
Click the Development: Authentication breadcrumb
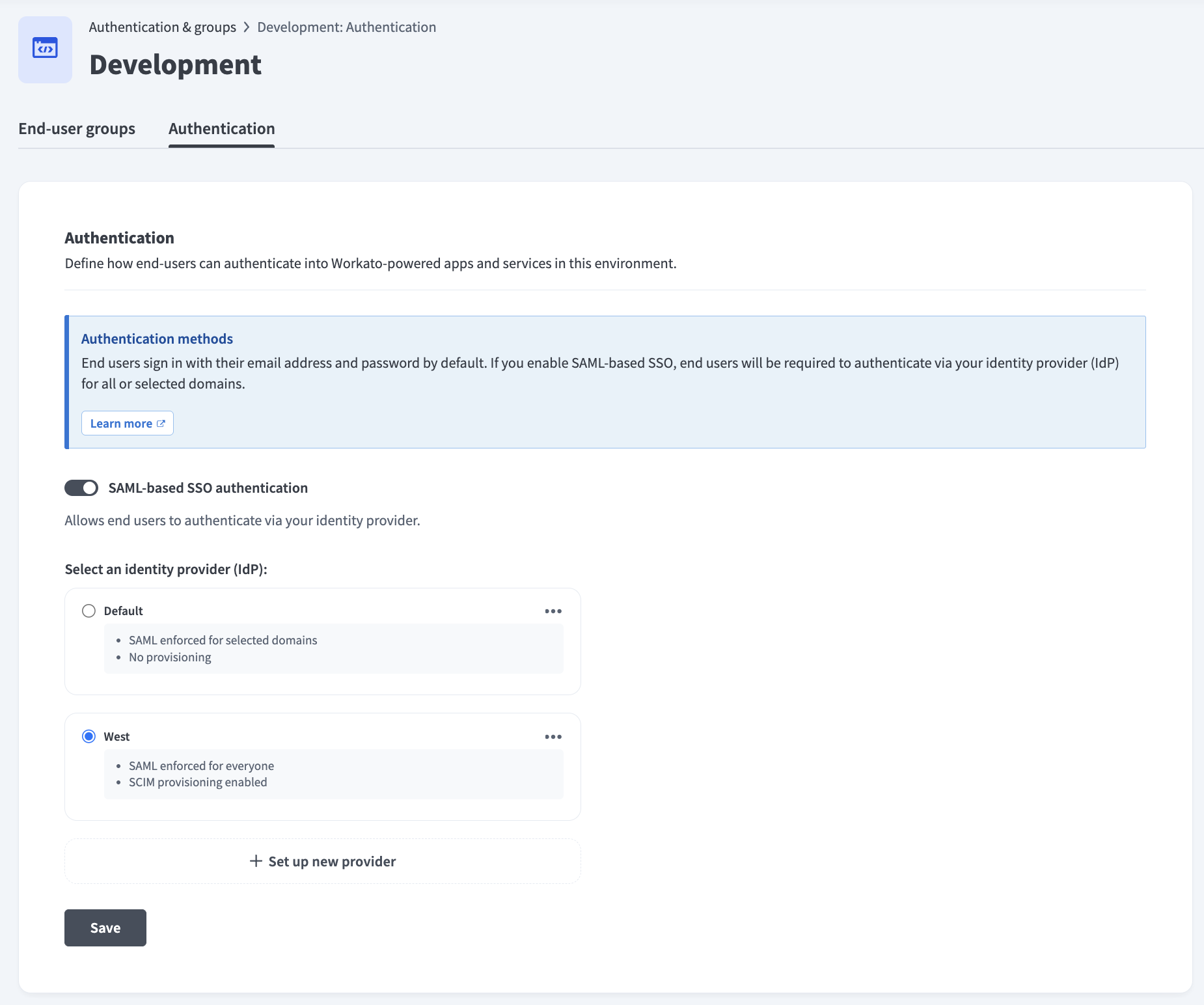[346, 27]
